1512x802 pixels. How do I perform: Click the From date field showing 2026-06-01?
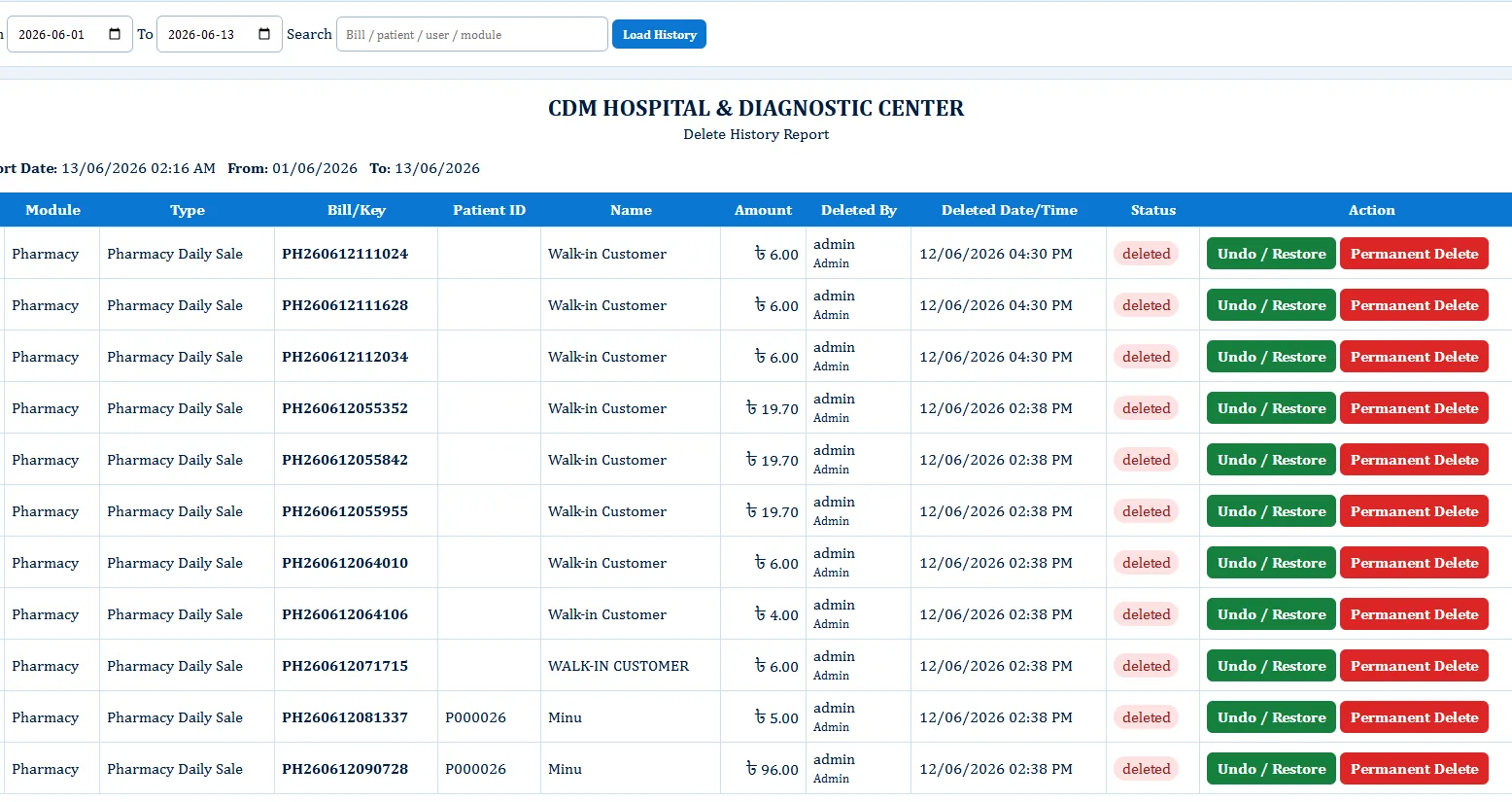click(69, 34)
